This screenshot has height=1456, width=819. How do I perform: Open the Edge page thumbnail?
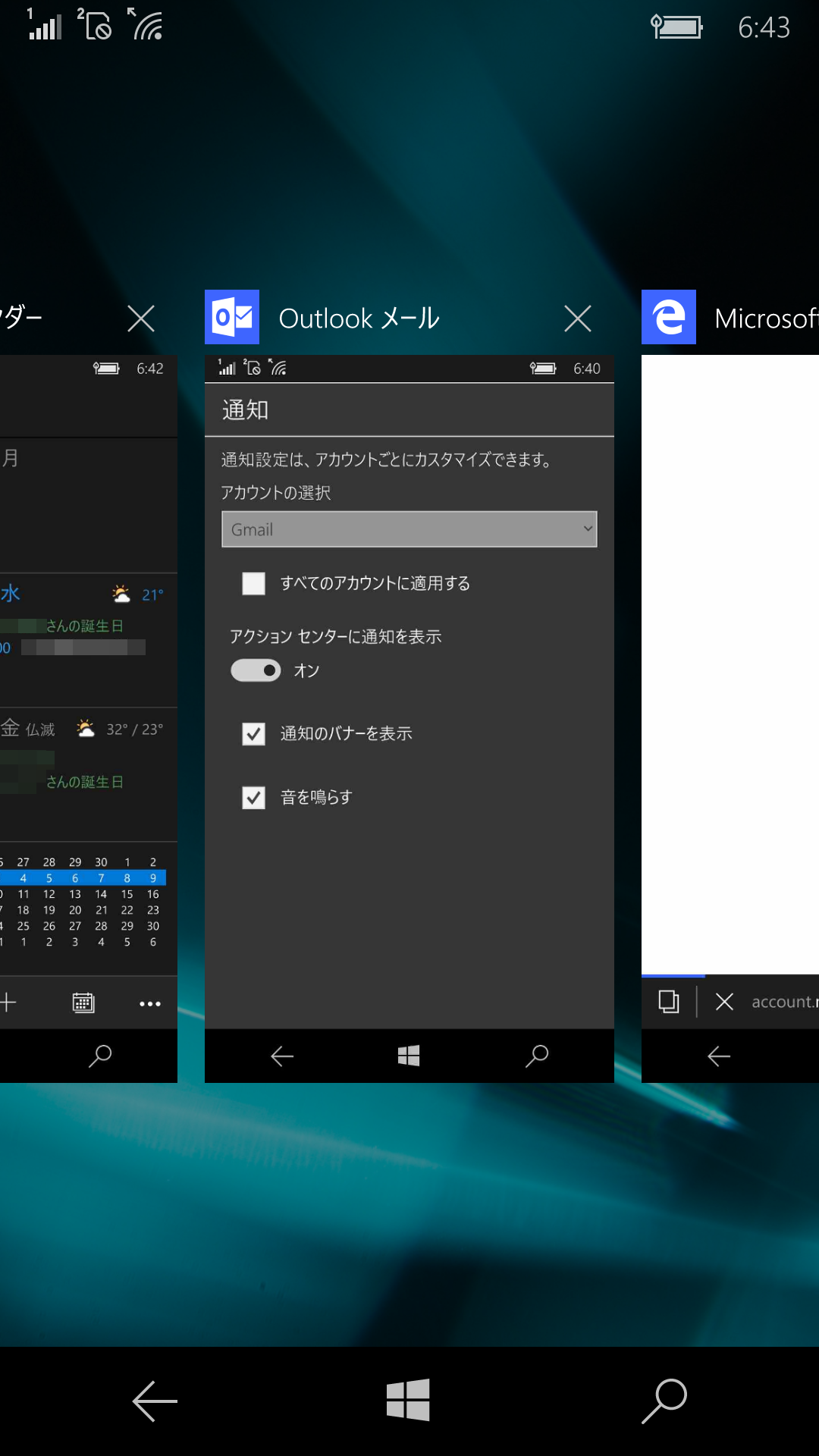tap(730, 664)
